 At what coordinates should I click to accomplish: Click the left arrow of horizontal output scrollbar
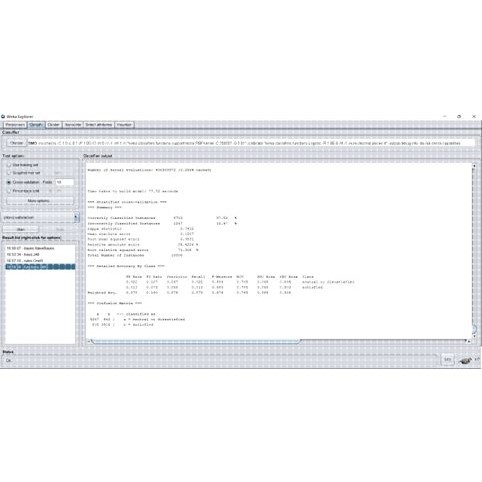click(x=89, y=341)
